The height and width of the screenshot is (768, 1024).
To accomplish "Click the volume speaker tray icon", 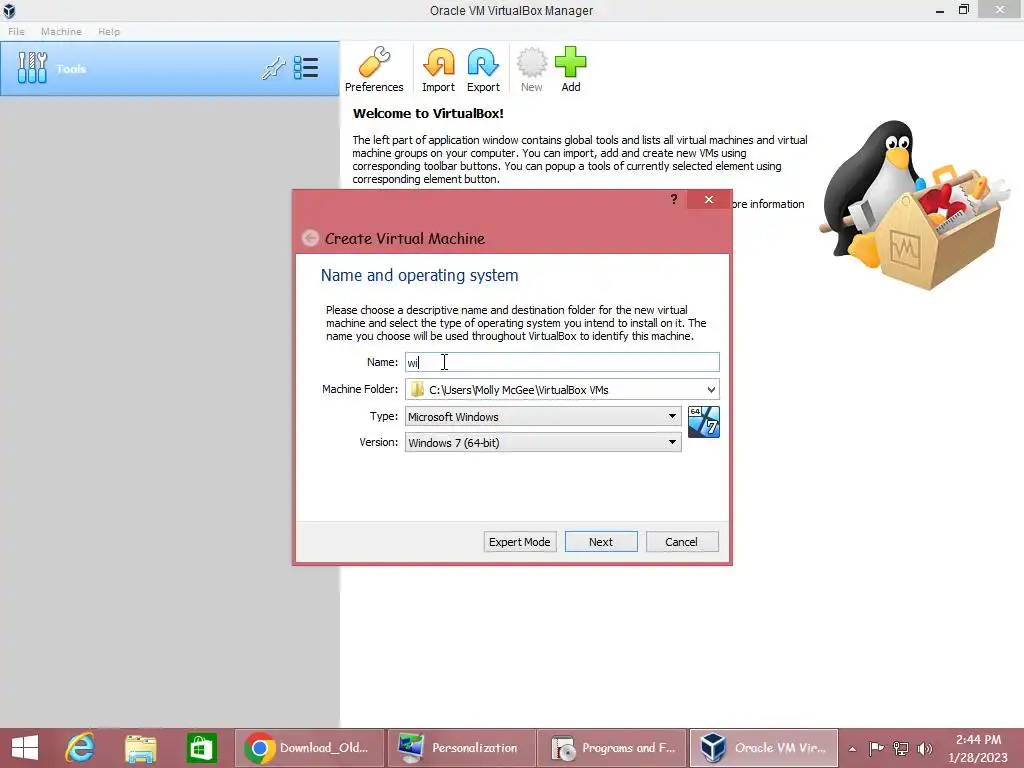I will [925, 748].
